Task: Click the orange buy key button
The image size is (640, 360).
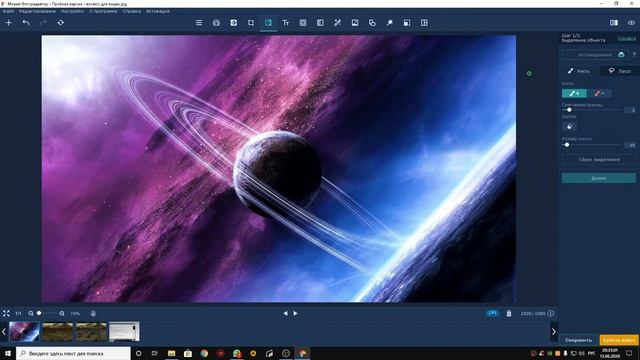Action: 619,340
